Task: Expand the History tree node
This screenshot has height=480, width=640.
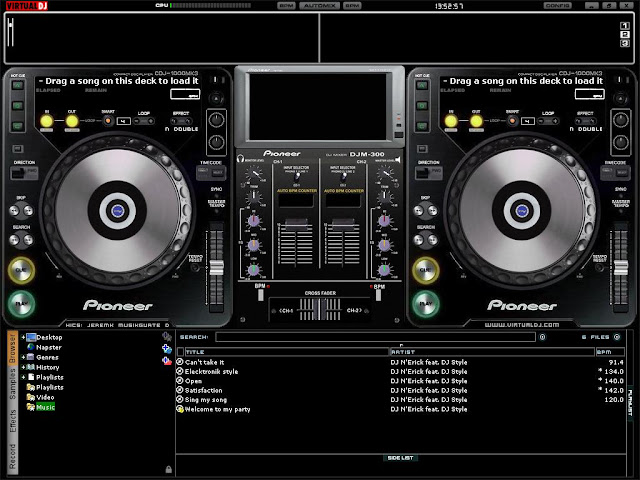Action: tap(23, 367)
